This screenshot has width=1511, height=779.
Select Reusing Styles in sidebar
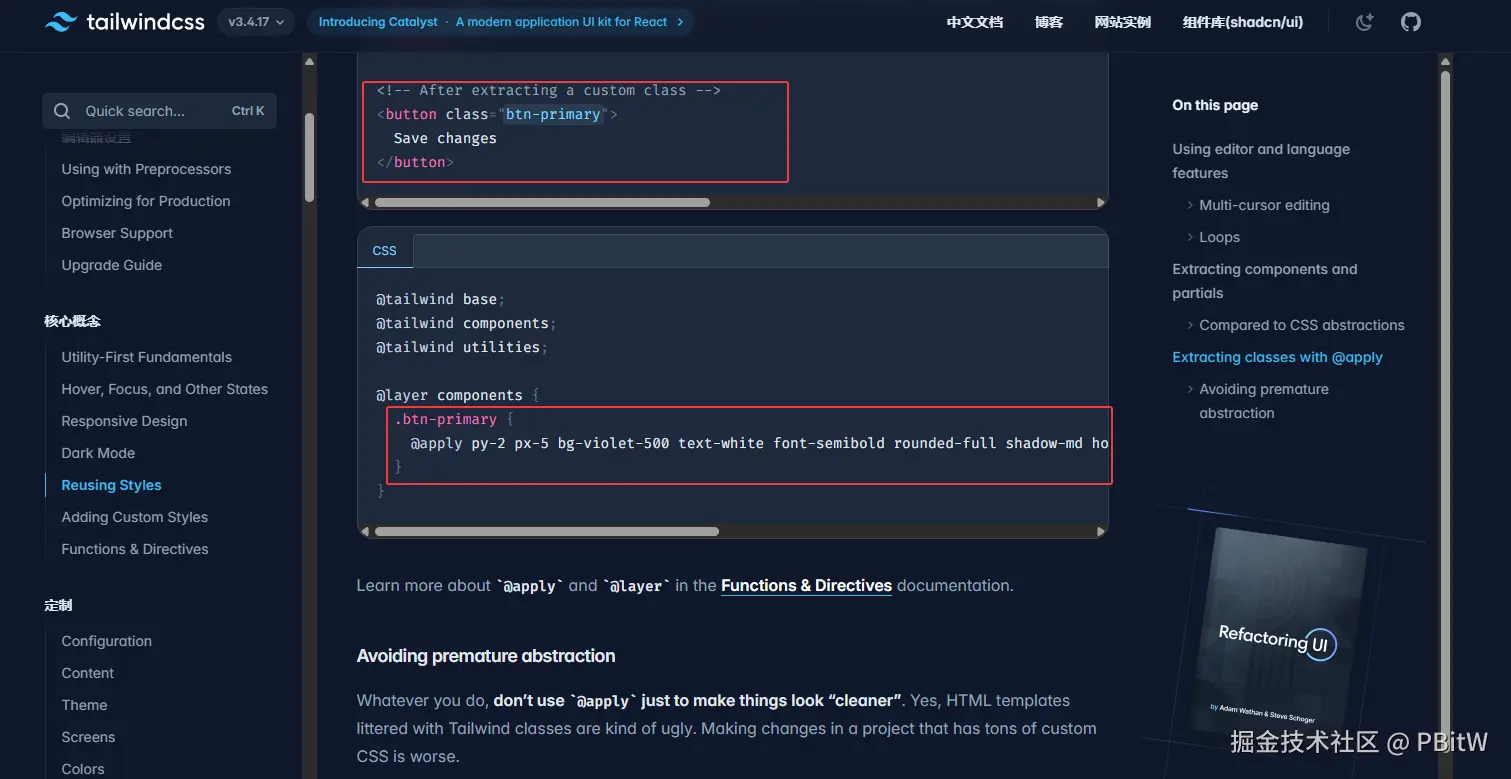(111, 485)
